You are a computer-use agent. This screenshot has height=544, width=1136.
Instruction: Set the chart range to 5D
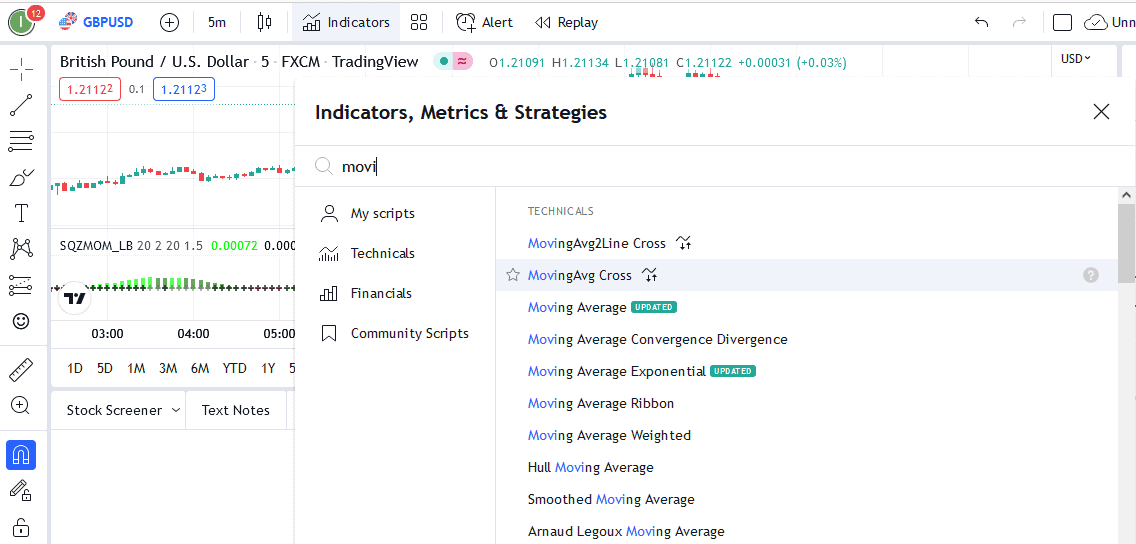tap(105, 368)
